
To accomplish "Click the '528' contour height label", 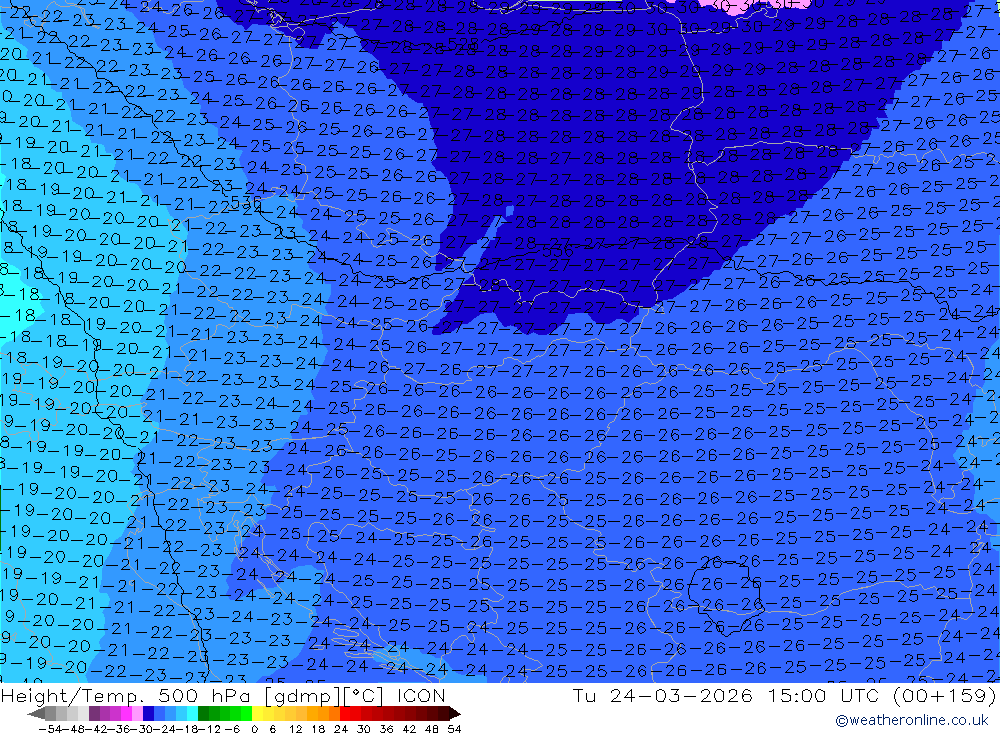I will click(x=463, y=43).
